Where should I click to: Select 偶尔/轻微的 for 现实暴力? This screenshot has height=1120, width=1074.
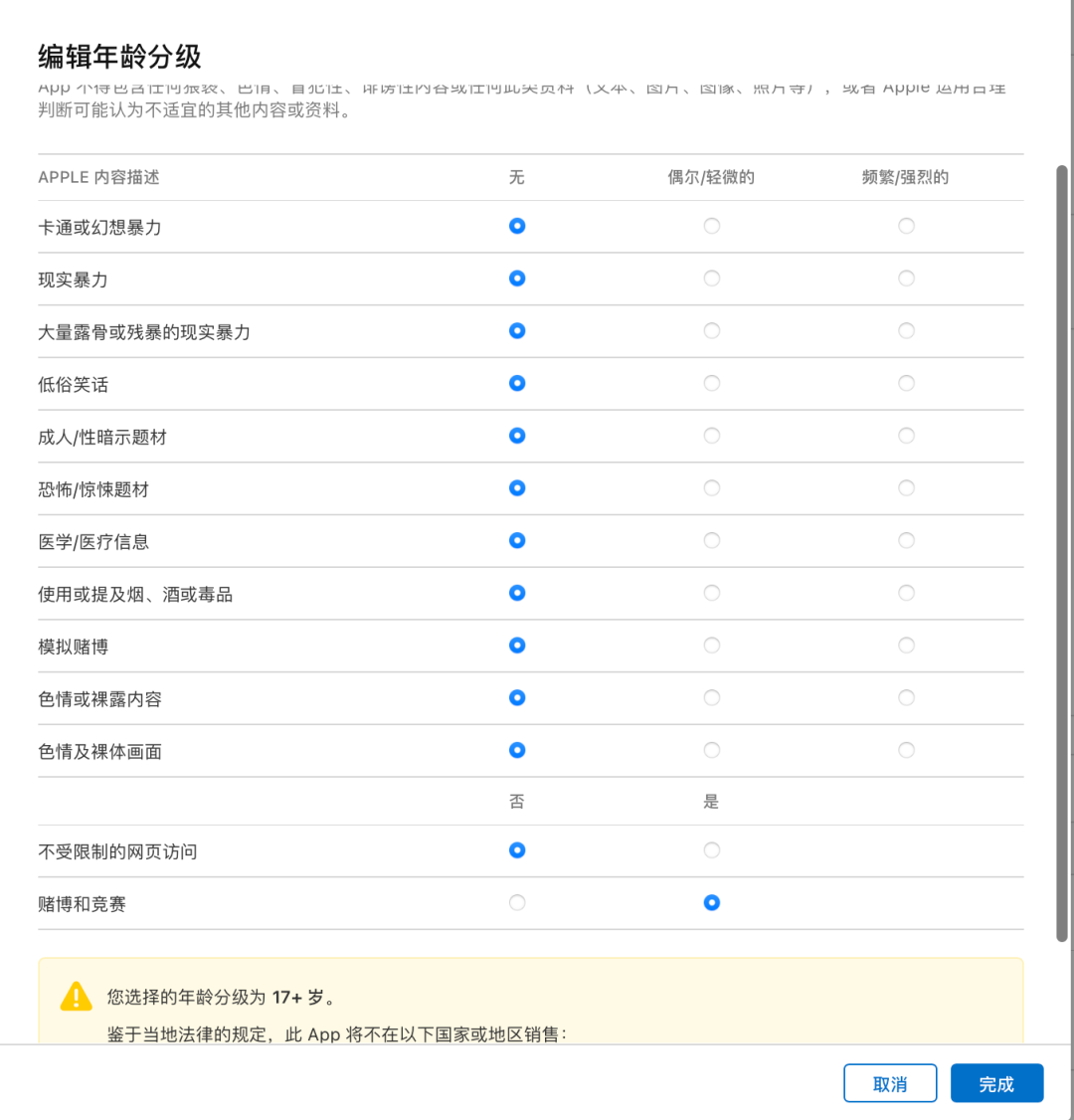point(711,279)
